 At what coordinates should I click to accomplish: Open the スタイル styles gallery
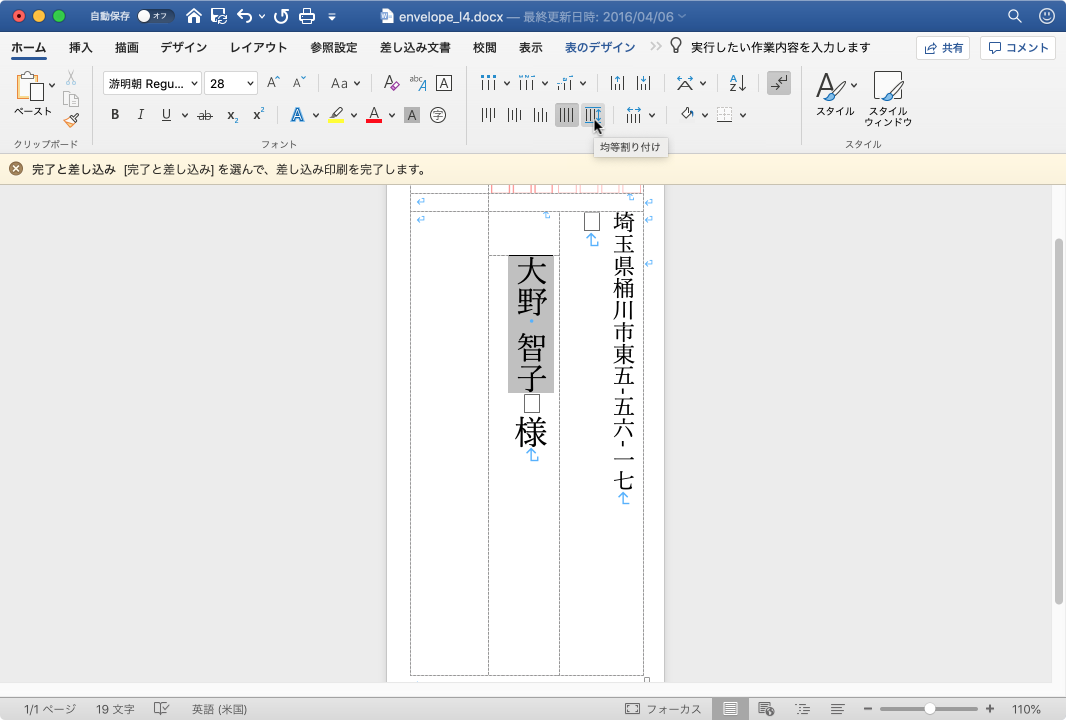[x=836, y=94]
